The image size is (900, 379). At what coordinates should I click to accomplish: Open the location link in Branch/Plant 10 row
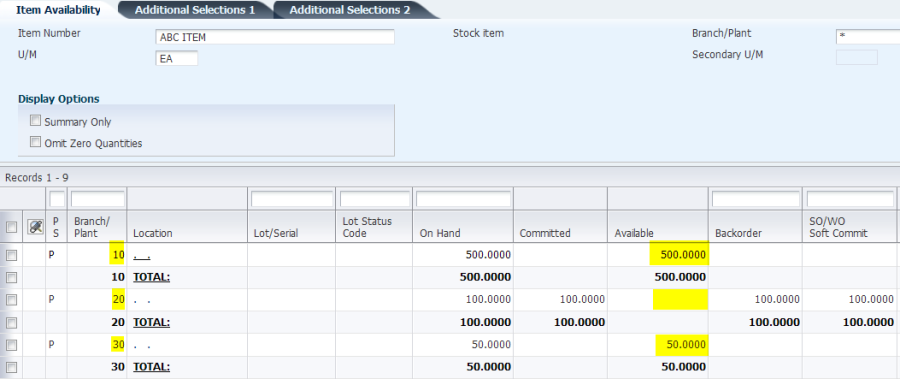142,255
